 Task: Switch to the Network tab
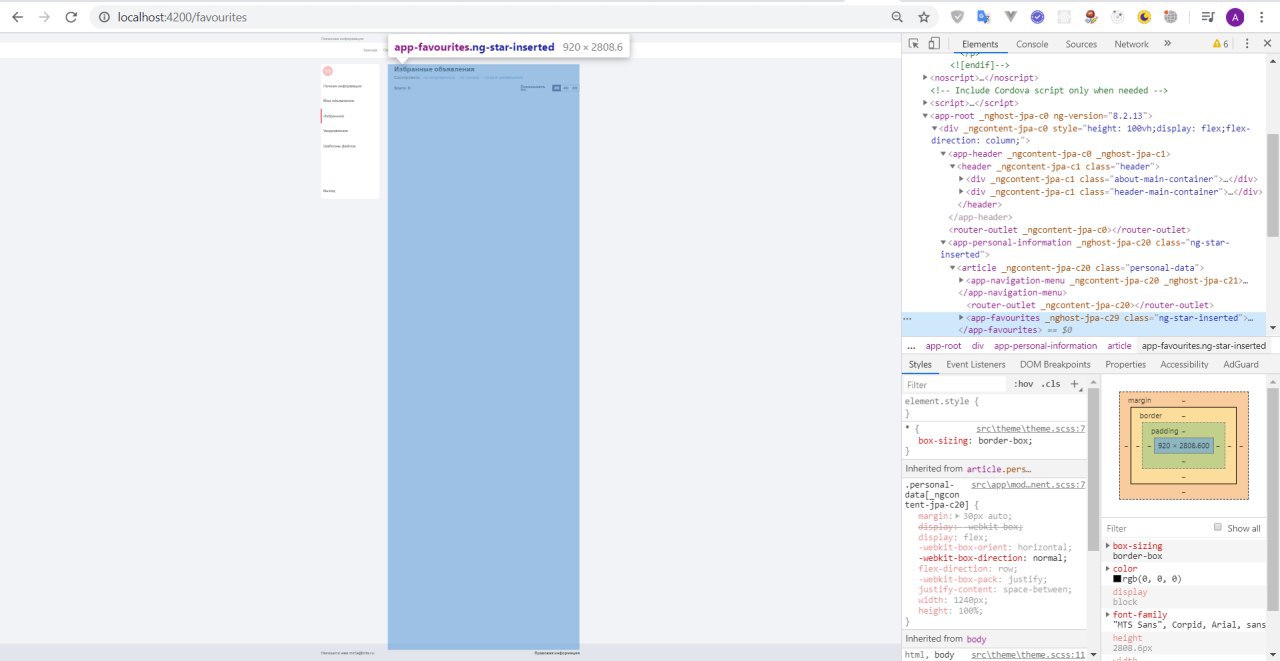[1131, 44]
